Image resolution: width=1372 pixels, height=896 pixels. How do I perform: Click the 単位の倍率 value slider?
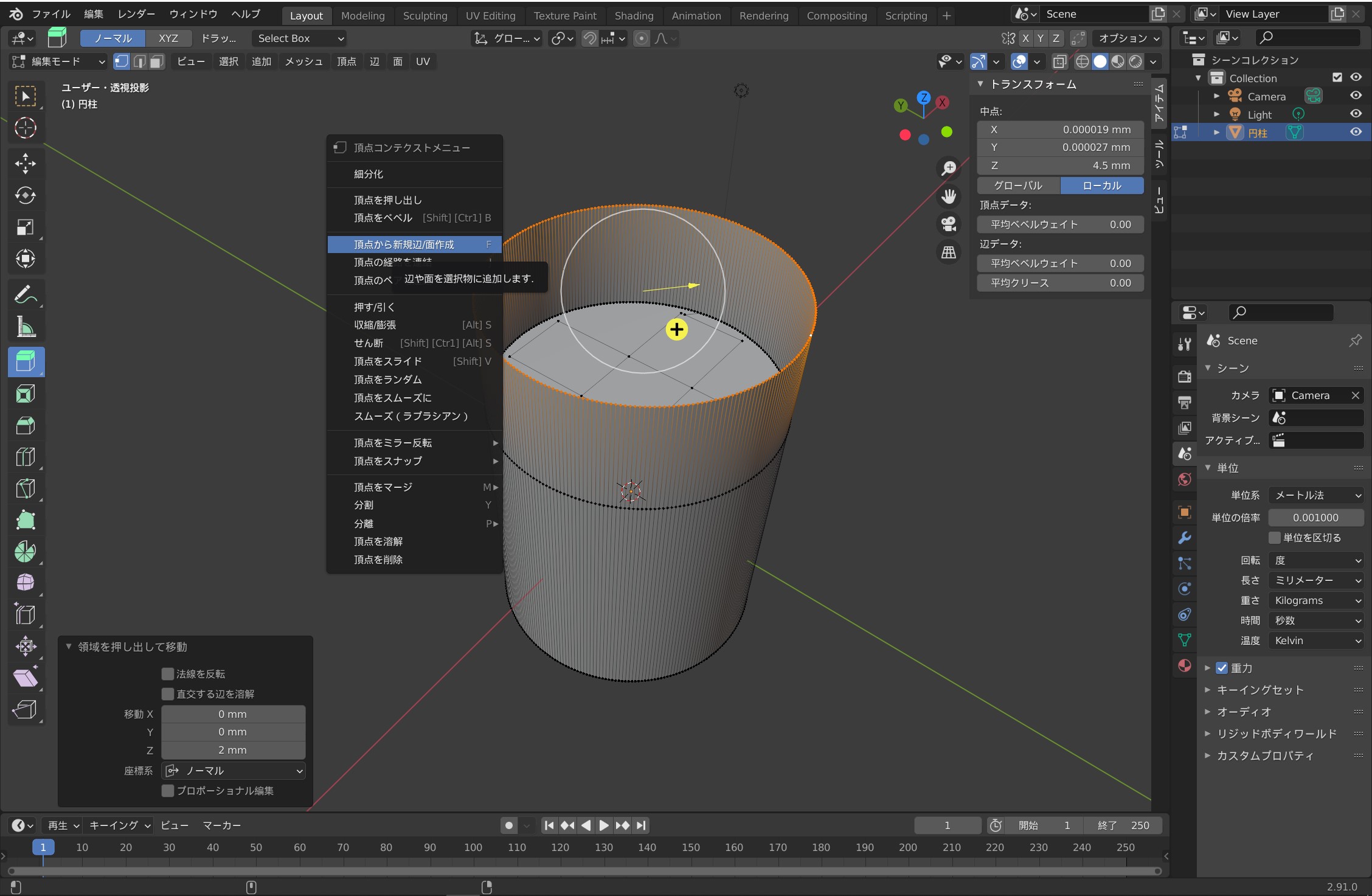coord(1315,518)
